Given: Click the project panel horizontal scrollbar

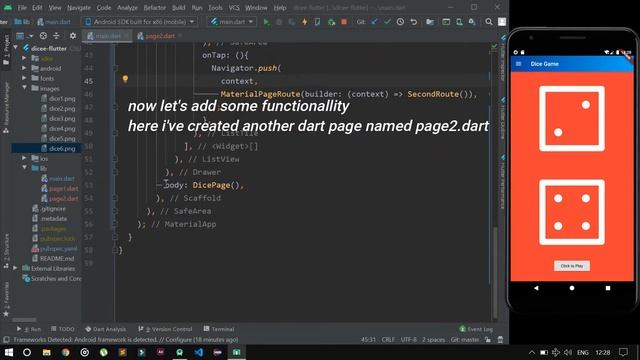Looking at the screenshot, I should click(24, 320).
